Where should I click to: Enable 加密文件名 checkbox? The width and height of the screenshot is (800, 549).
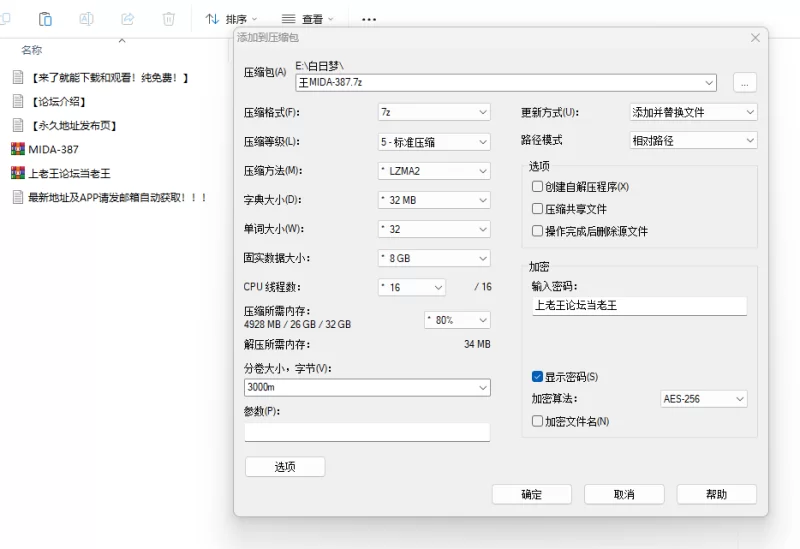[x=537, y=421]
